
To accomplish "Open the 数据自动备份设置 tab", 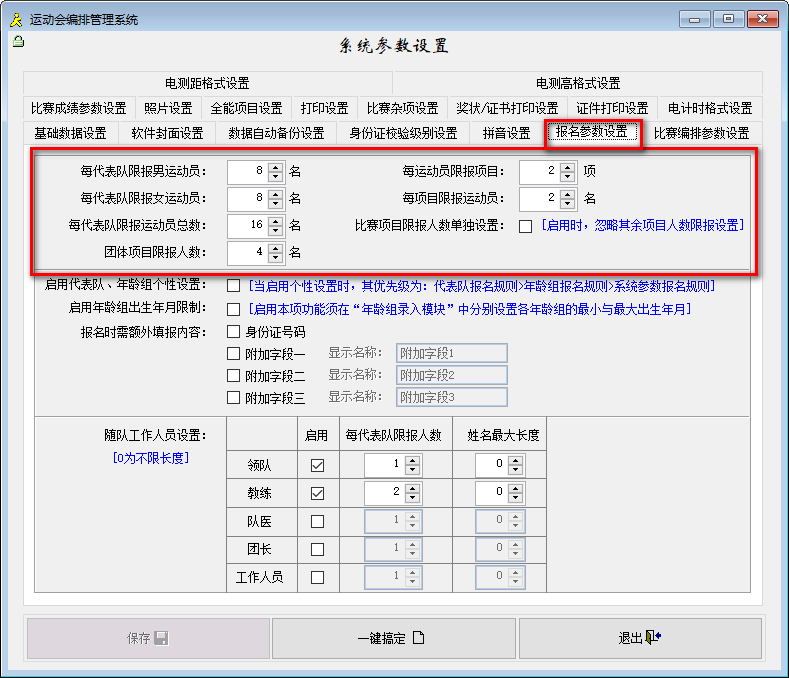I will coord(276,133).
